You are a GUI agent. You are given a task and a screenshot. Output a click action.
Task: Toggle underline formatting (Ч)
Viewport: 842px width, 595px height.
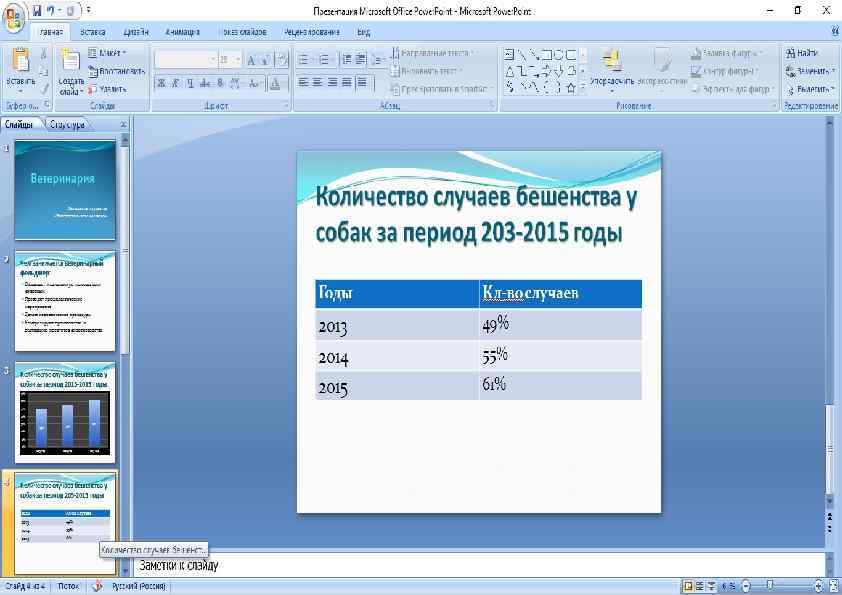pyautogui.click(x=190, y=83)
